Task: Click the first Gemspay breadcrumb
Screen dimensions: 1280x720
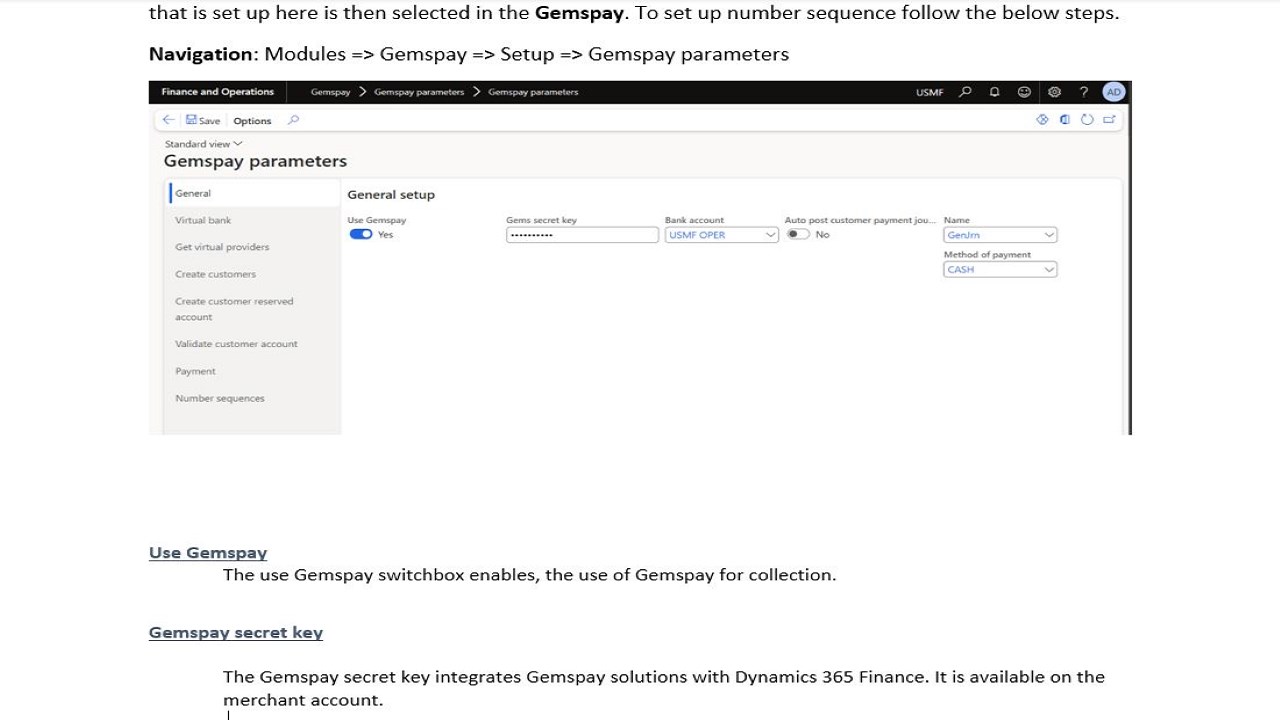Action: click(330, 92)
